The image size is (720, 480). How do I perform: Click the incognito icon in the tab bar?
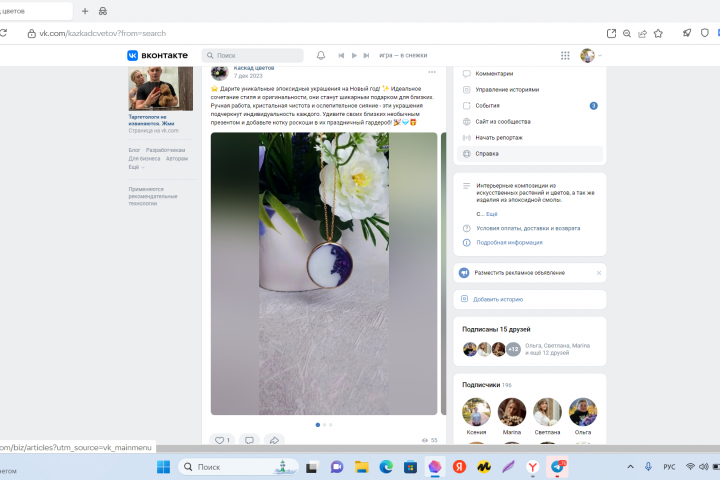click(x=103, y=11)
